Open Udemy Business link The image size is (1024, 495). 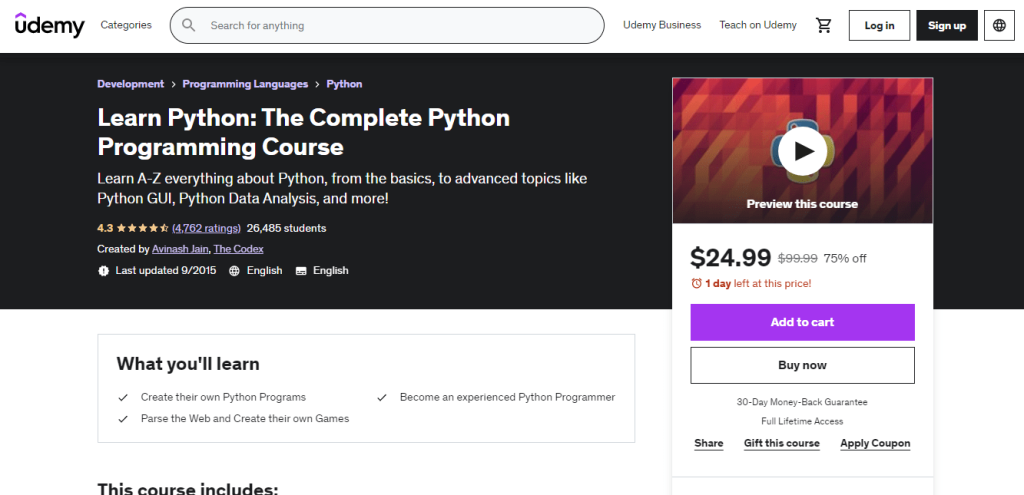pyautogui.click(x=662, y=25)
